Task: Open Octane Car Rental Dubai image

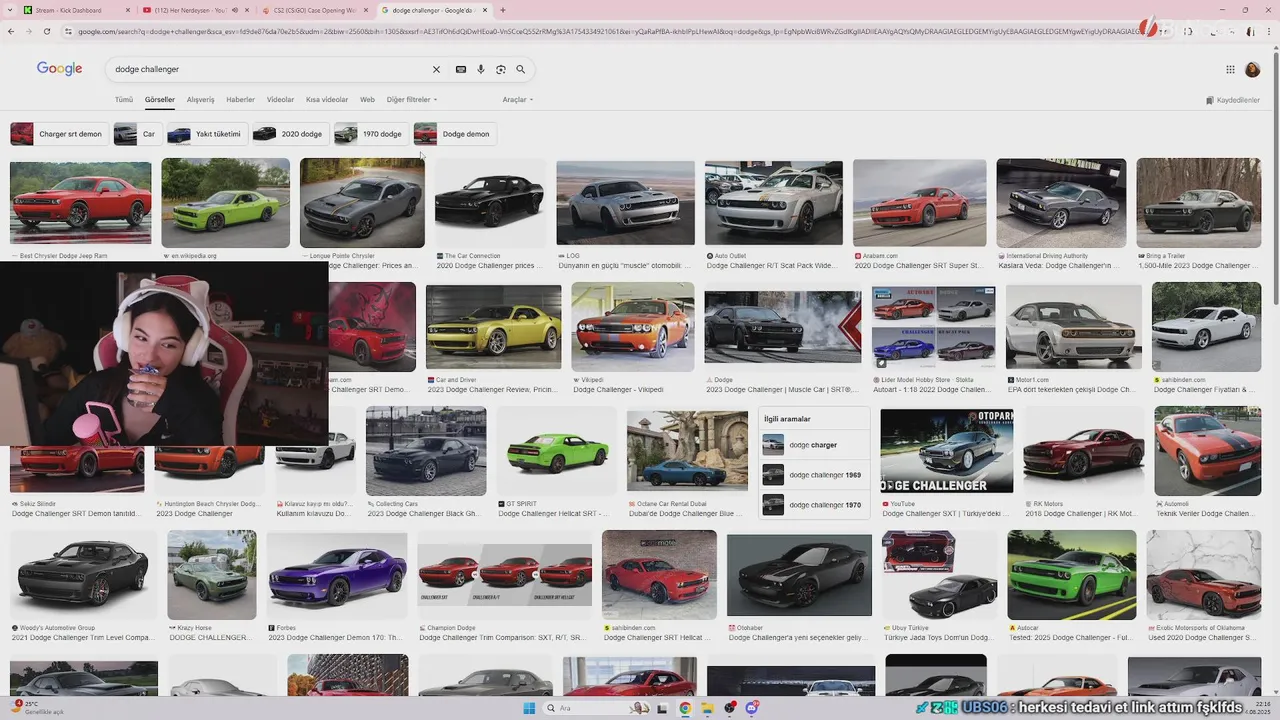Action: (687, 451)
